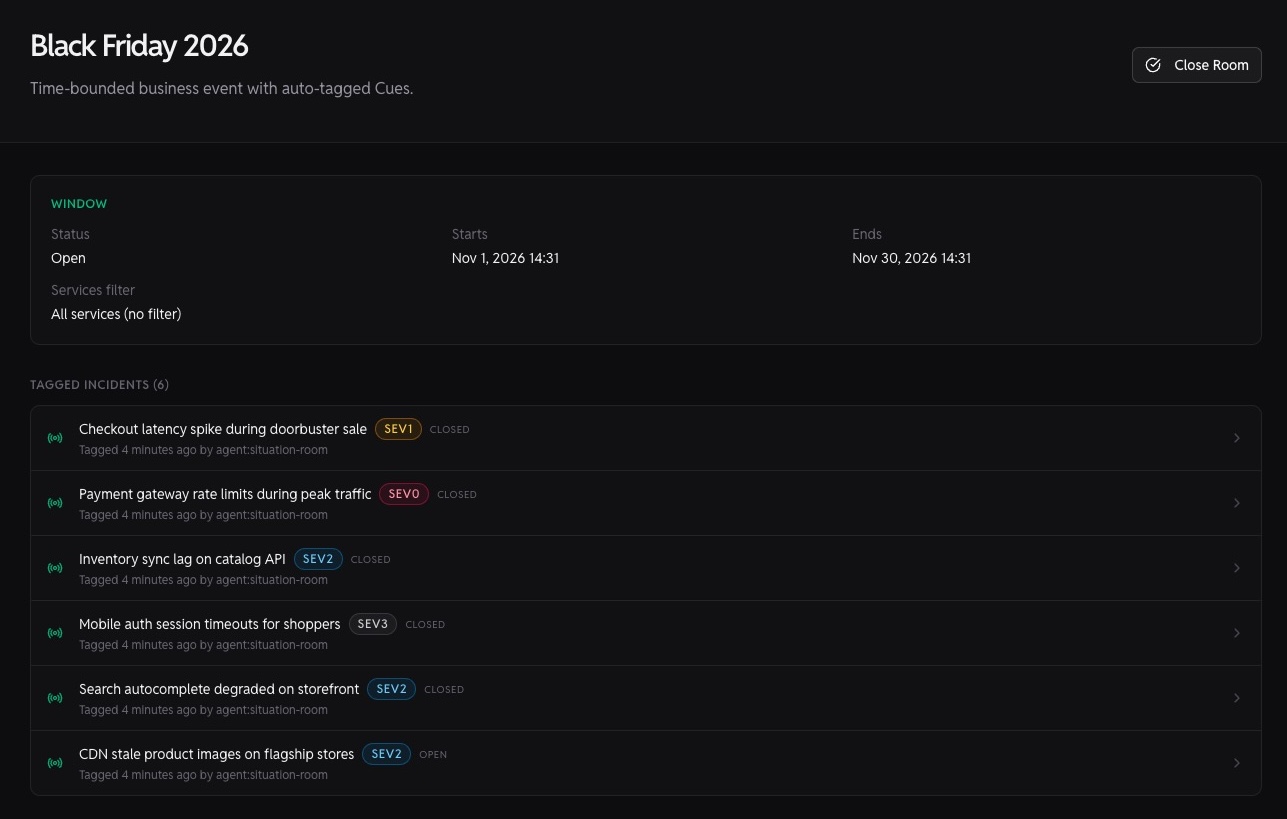Click the Time-bounded business event description

(x=221, y=88)
